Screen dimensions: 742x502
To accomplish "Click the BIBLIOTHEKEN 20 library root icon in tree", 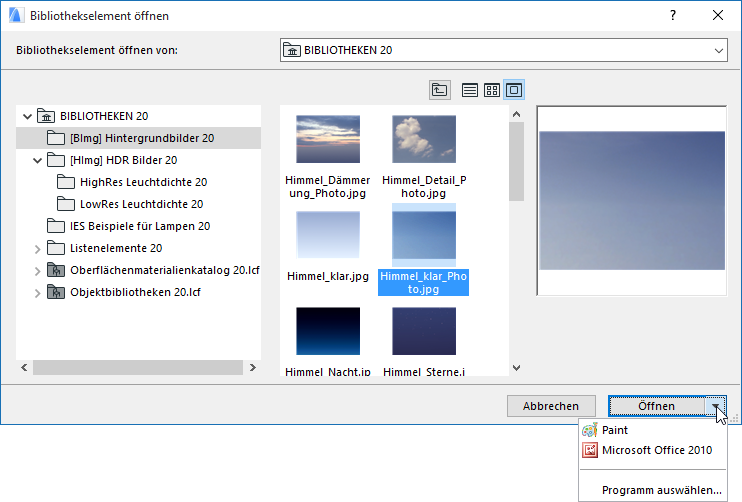I will (x=46, y=116).
